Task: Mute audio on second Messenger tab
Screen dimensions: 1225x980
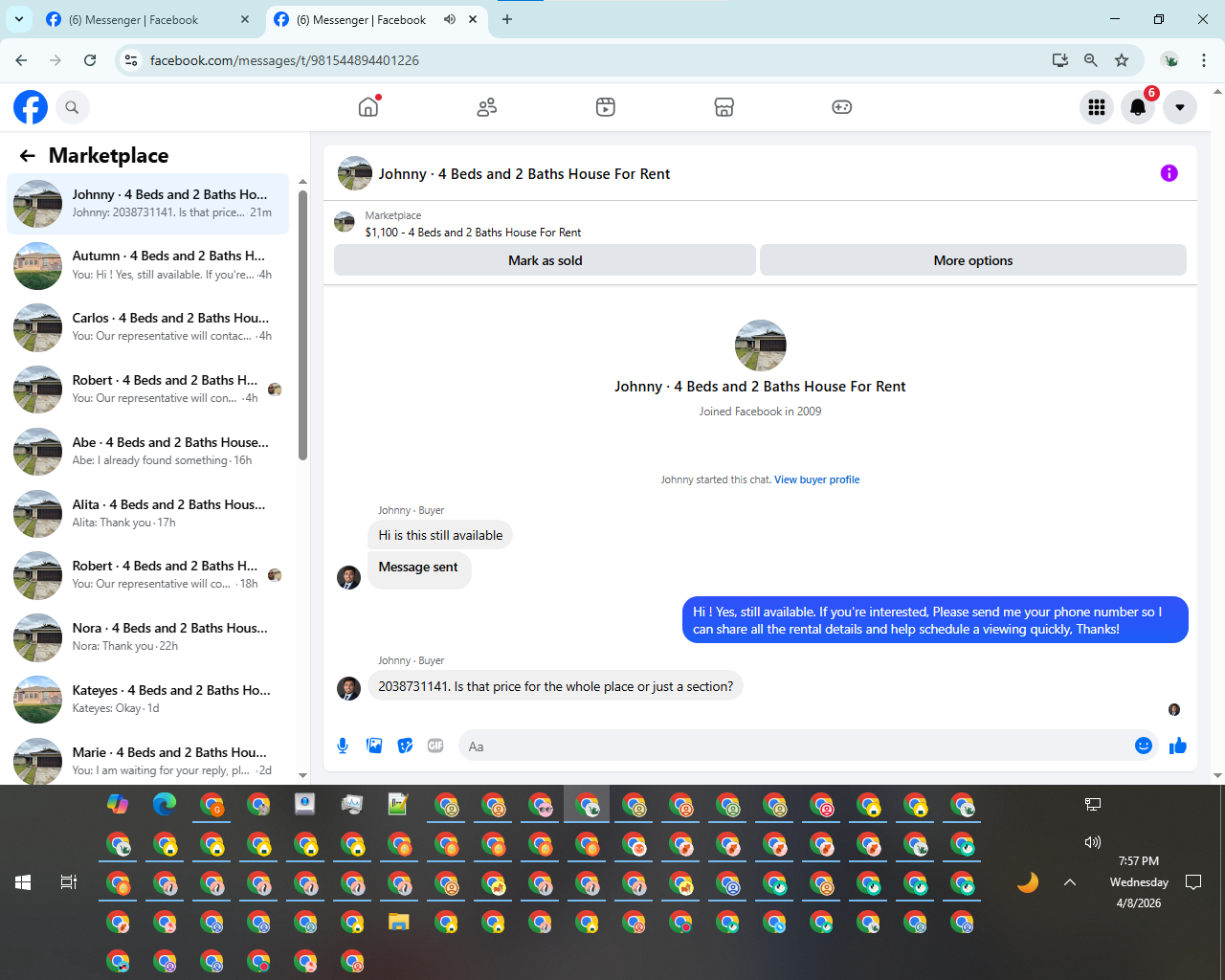Action: point(450,20)
